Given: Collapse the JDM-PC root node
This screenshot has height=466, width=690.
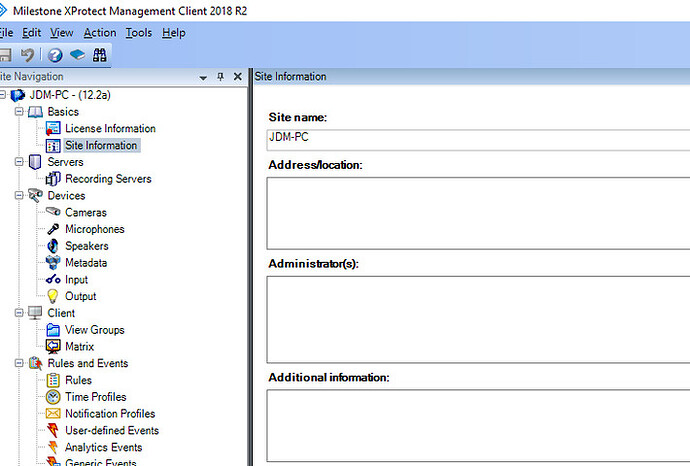Looking at the screenshot, I should click(x=2, y=95).
